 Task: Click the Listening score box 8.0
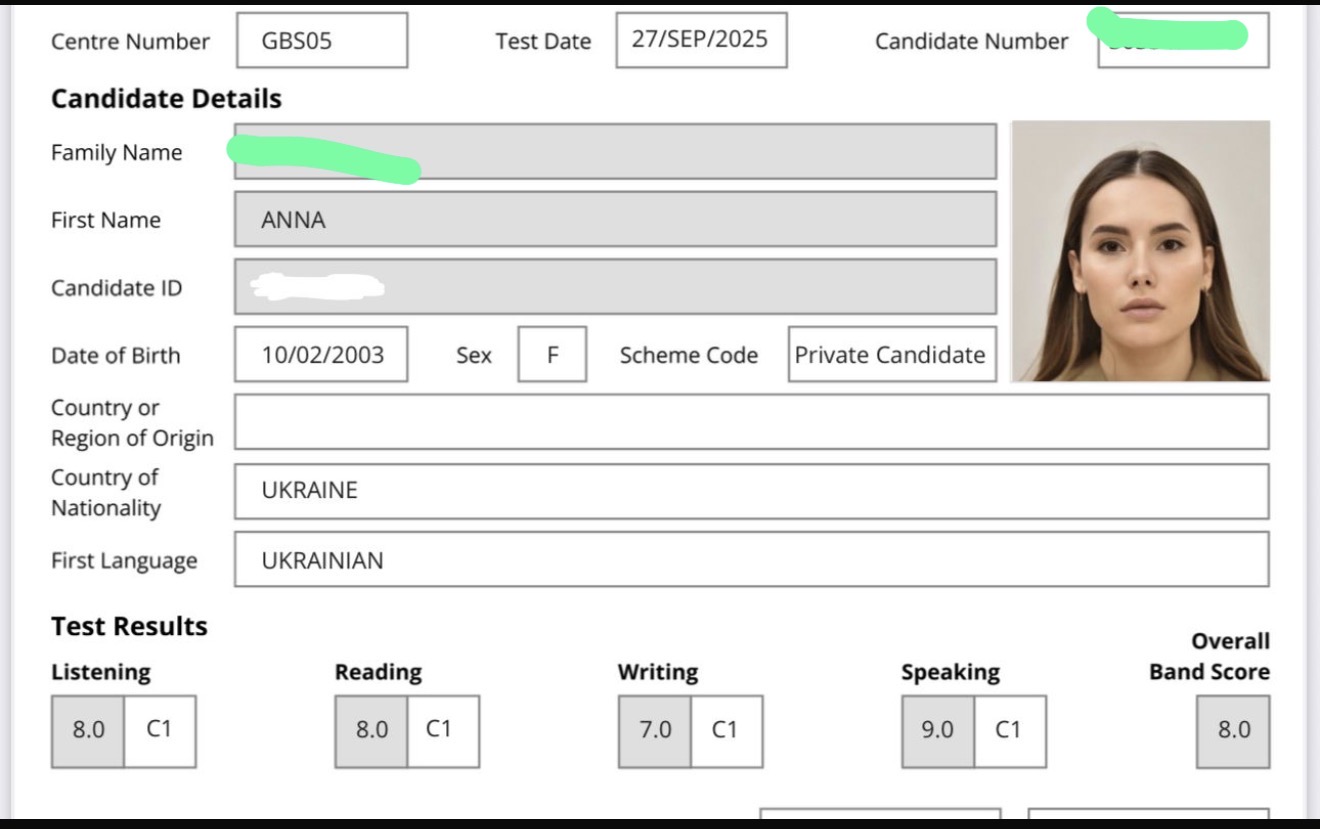point(88,731)
